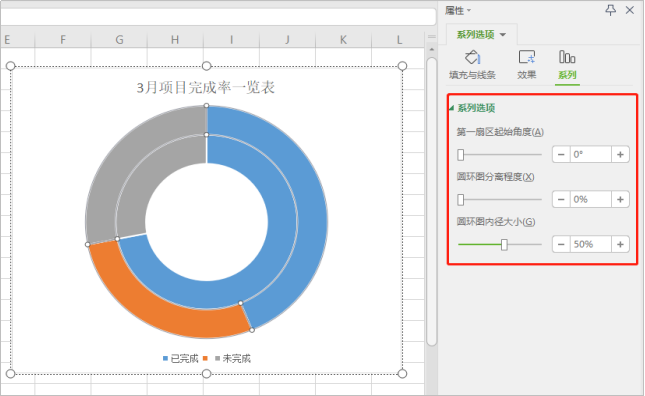Decrease the doughnut inner radius size
This screenshot has width=645, height=396.
coord(561,244)
